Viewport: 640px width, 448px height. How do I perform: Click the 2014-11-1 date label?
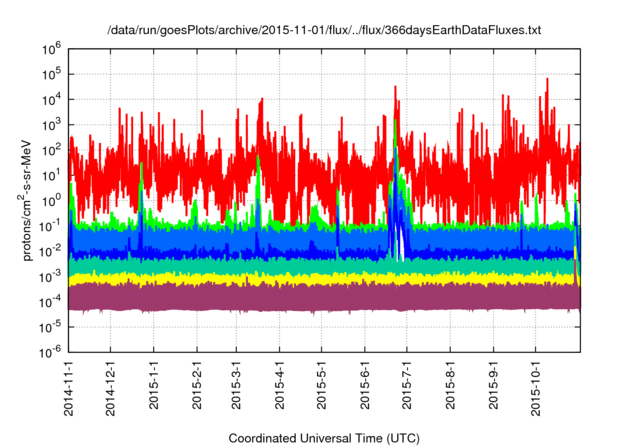(69, 388)
